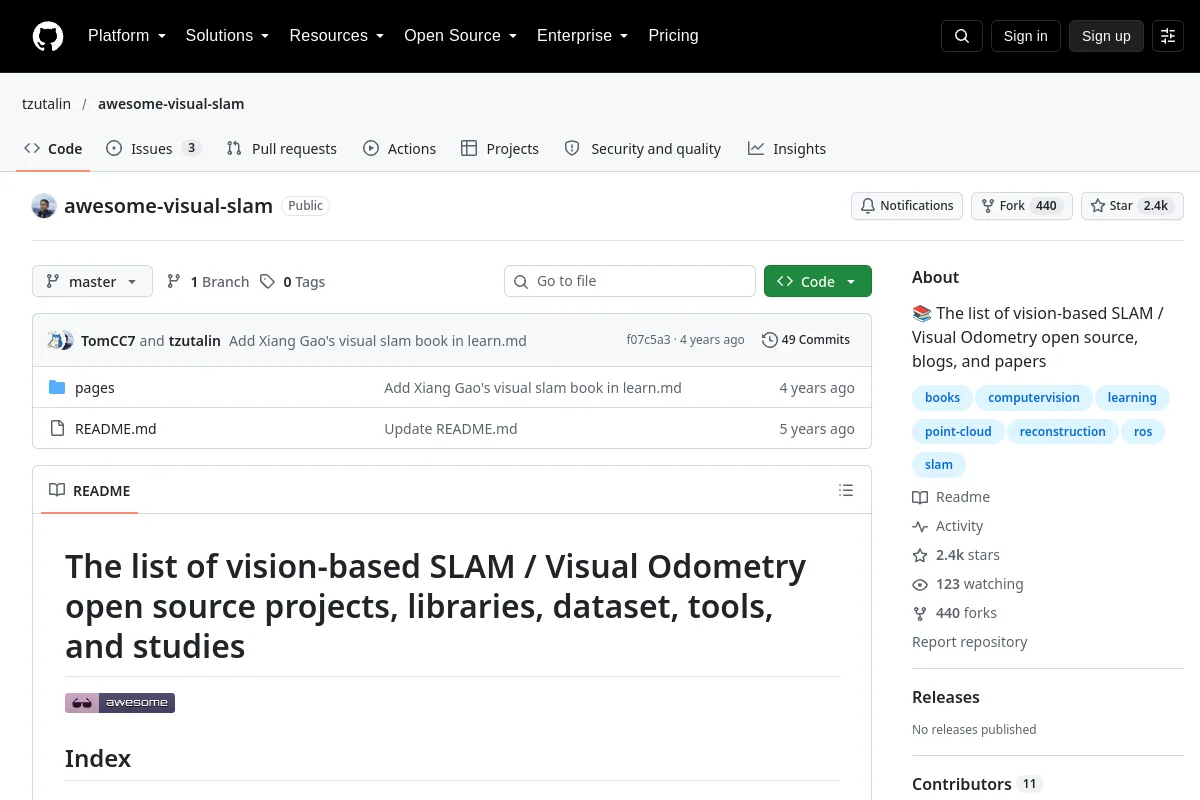Switch to the Issues tab

point(154,149)
